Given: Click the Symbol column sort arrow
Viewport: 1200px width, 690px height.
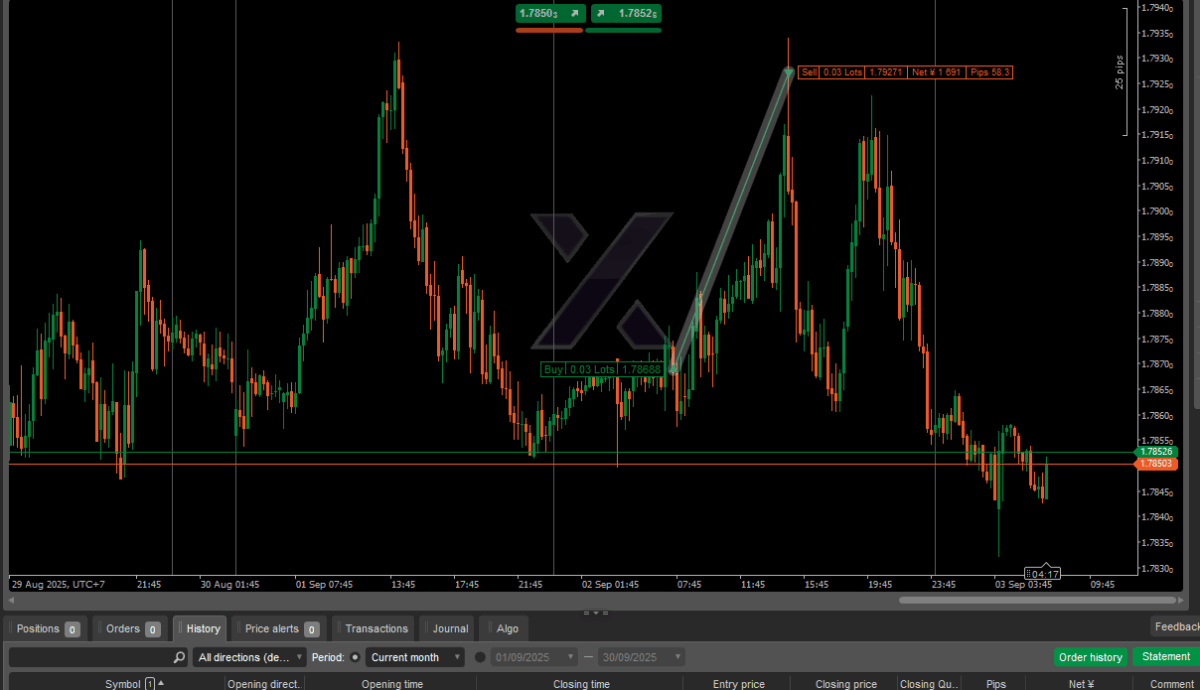Looking at the screenshot, I should (x=160, y=684).
